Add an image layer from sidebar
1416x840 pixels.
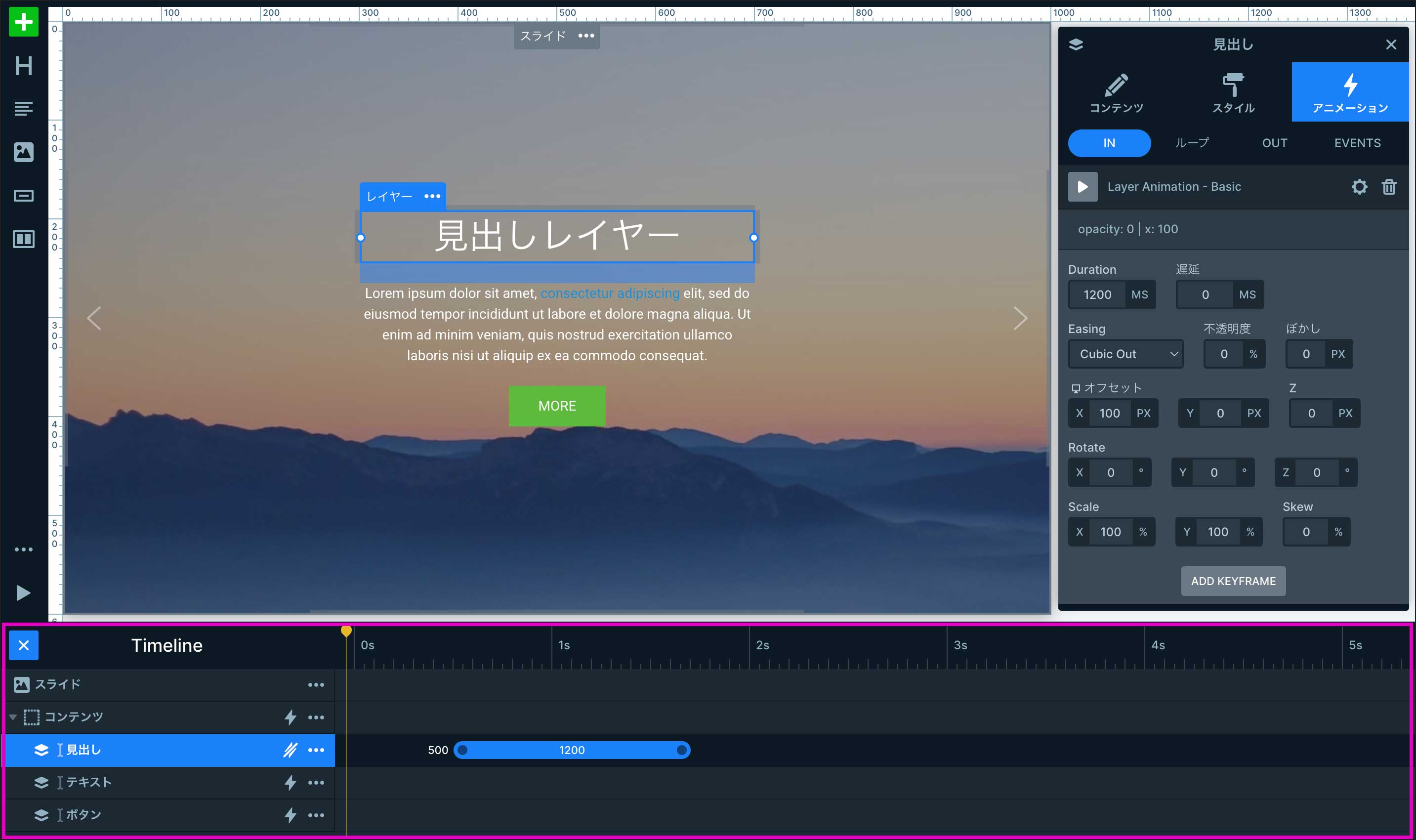[x=23, y=152]
